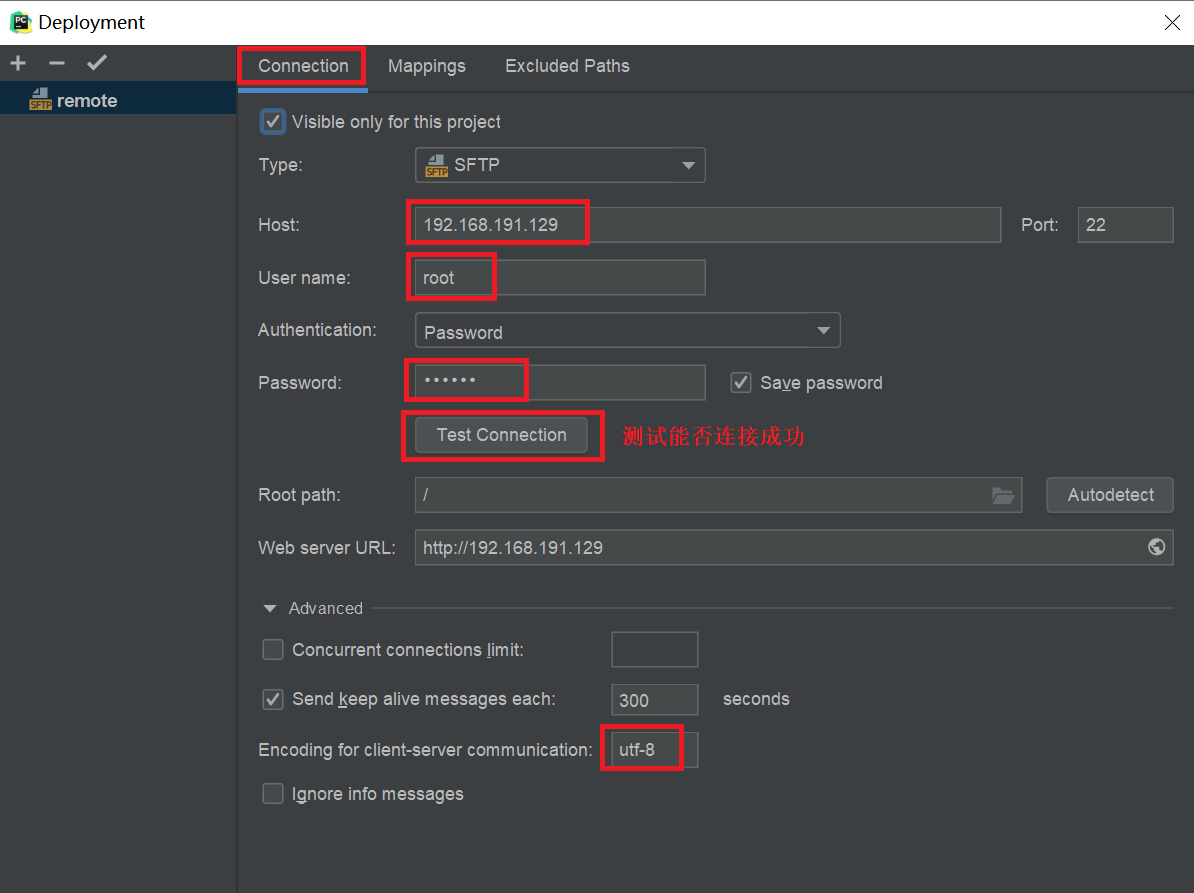
Task: Enable Ignore info messages checkbox
Action: (273, 793)
